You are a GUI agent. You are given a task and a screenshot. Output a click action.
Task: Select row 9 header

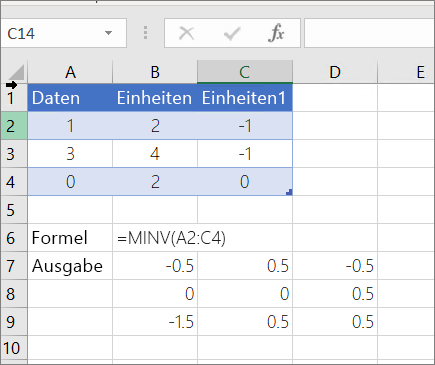pos(14,322)
